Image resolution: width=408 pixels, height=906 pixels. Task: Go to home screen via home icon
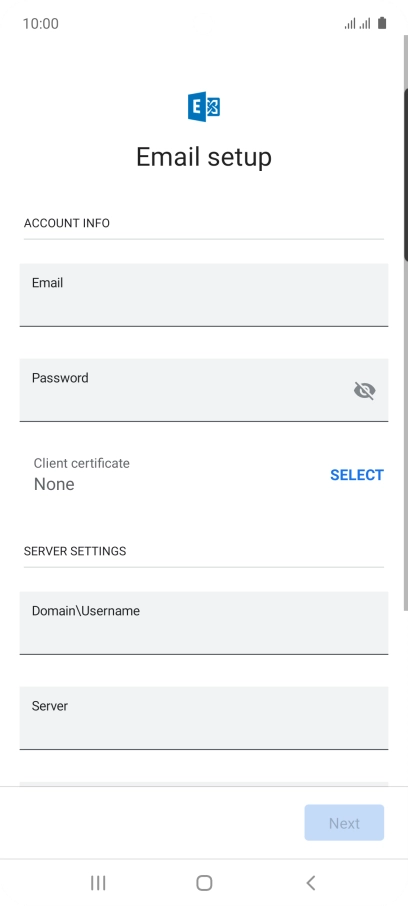[204, 882]
